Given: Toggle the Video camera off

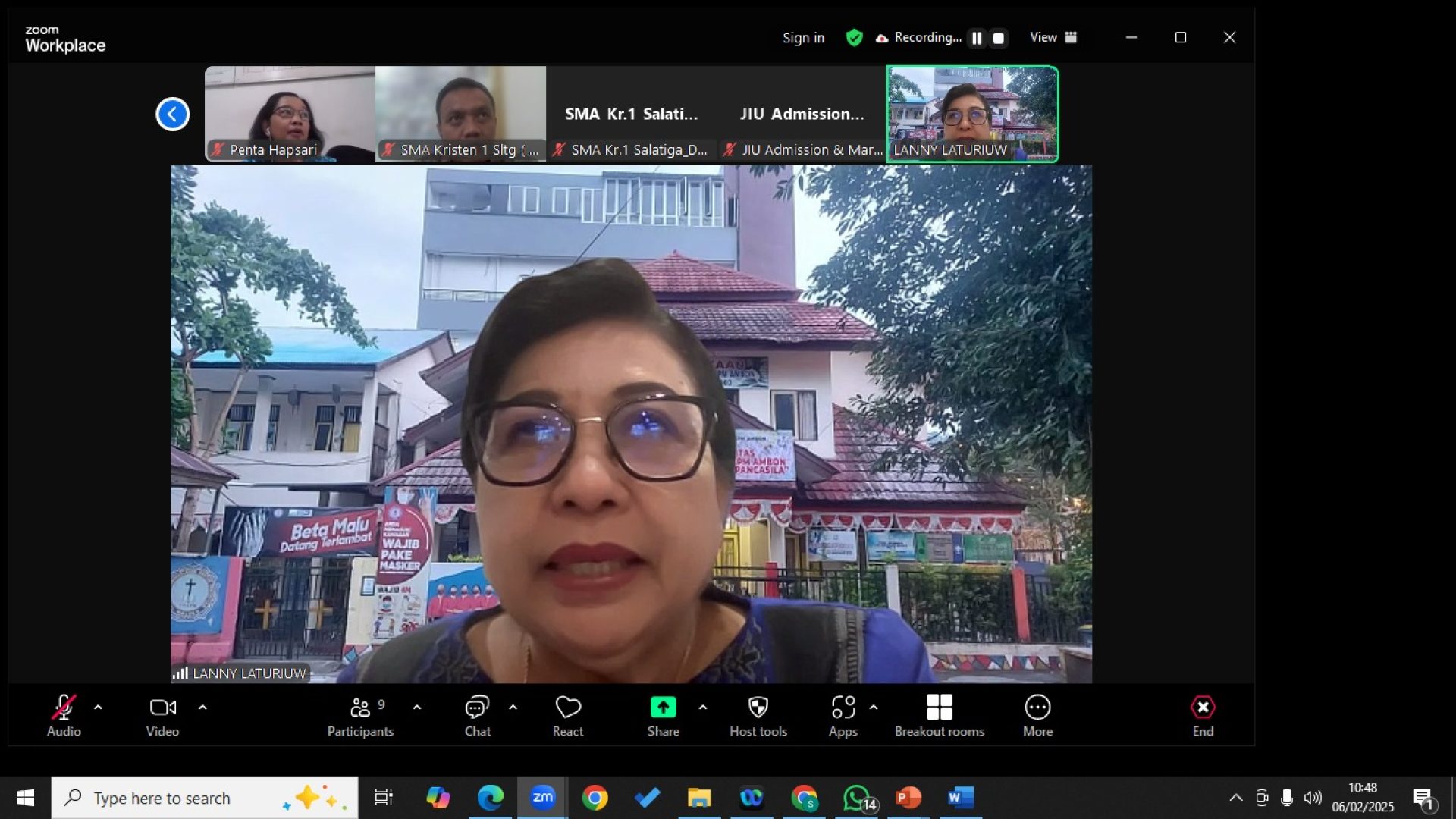Looking at the screenshot, I should click(x=162, y=715).
